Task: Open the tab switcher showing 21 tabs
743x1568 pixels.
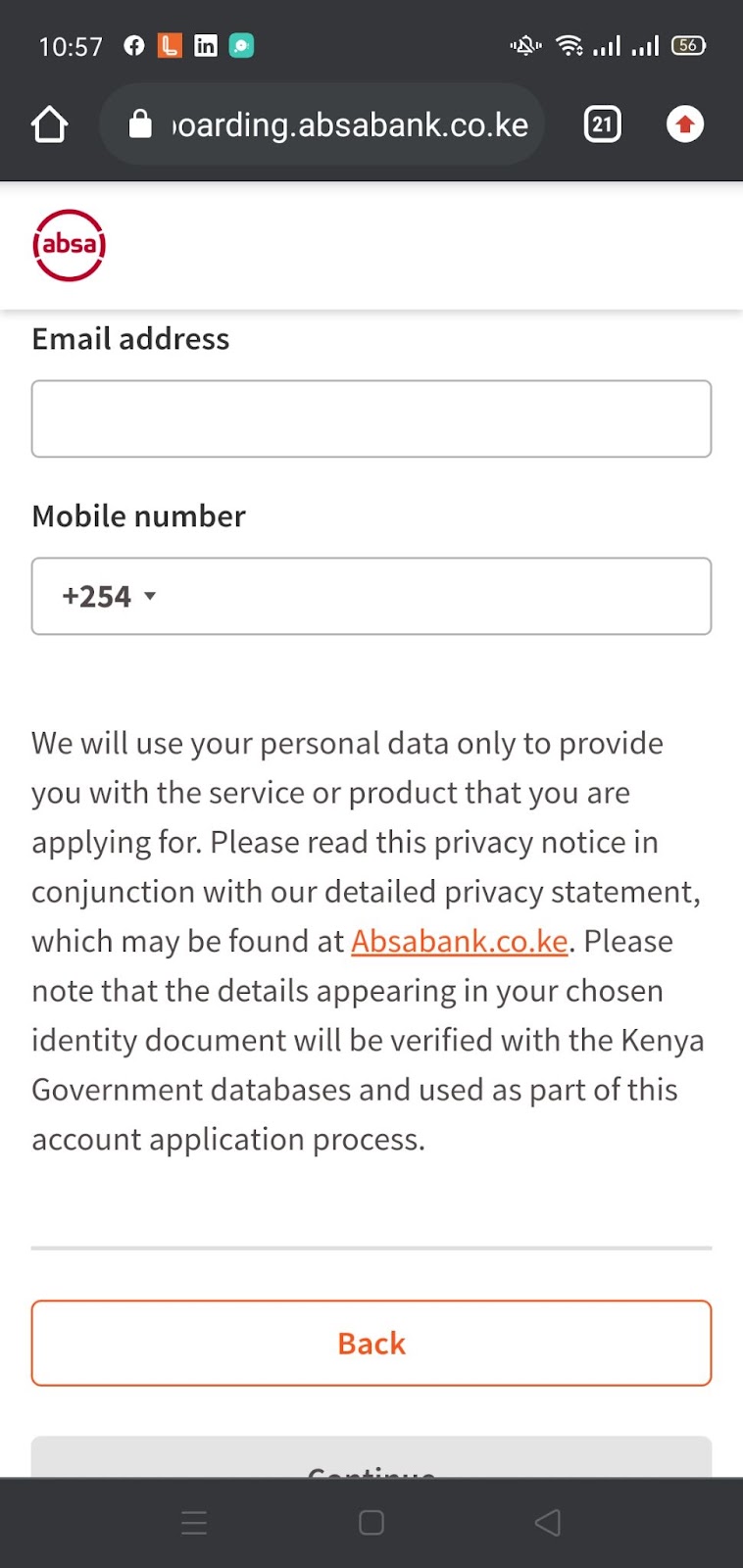Action: (602, 123)
